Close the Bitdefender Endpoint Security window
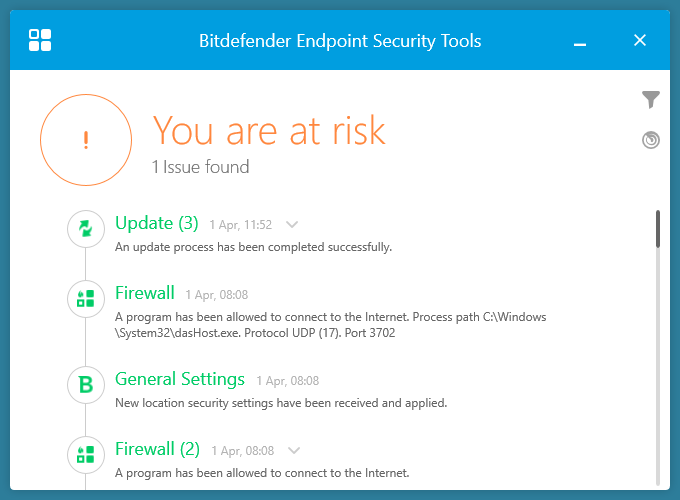 640,40
